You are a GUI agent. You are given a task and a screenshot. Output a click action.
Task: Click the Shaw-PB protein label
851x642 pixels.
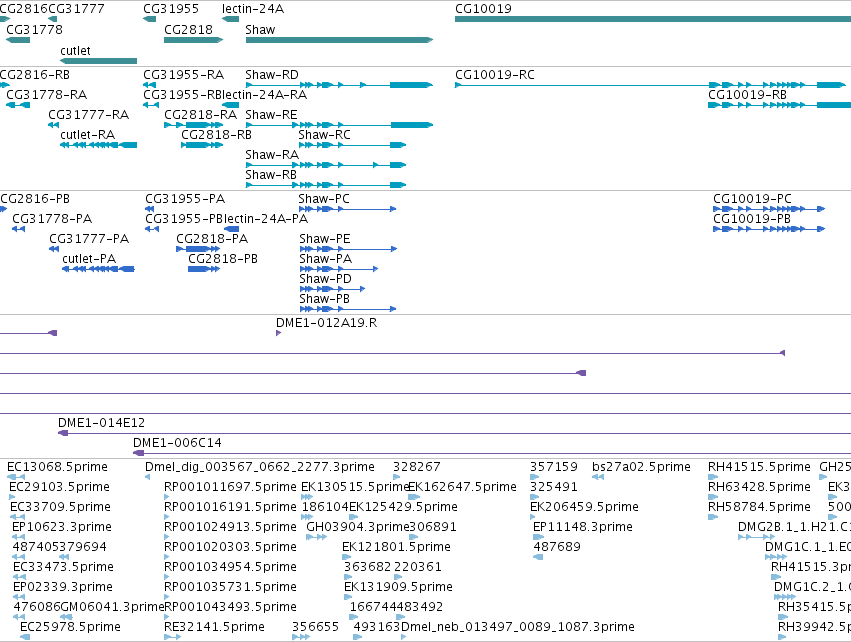324,299
